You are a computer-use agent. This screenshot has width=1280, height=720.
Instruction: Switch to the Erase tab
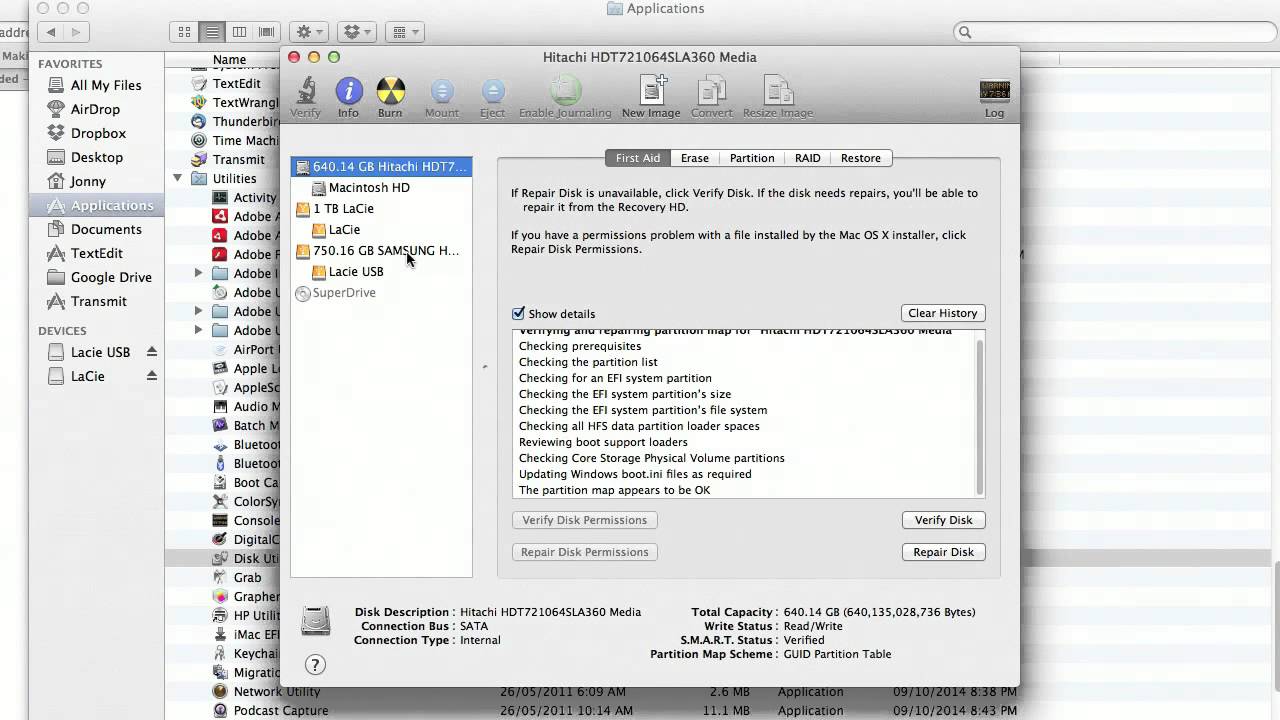(695, 158)
